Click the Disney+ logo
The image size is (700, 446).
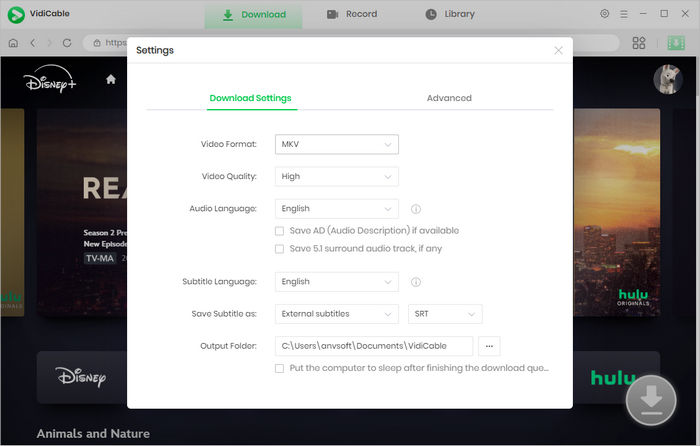(50, 79)
